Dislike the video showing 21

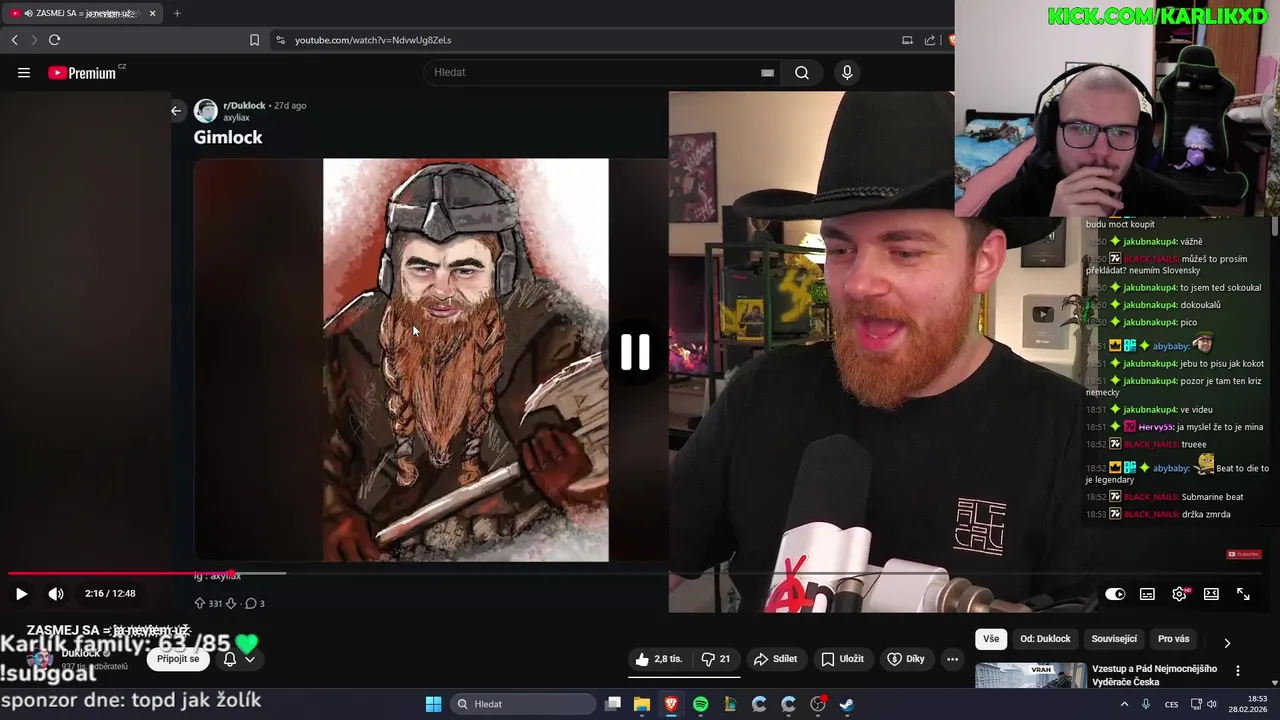[x=715, y=659]
